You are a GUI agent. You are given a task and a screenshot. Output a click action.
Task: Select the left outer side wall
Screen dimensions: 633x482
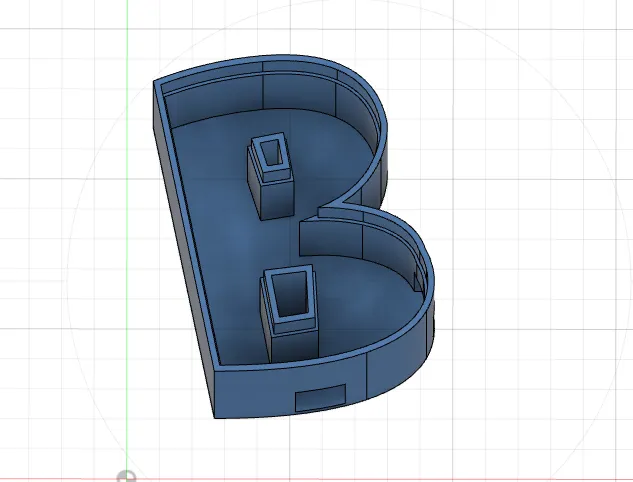click(184, 254)
